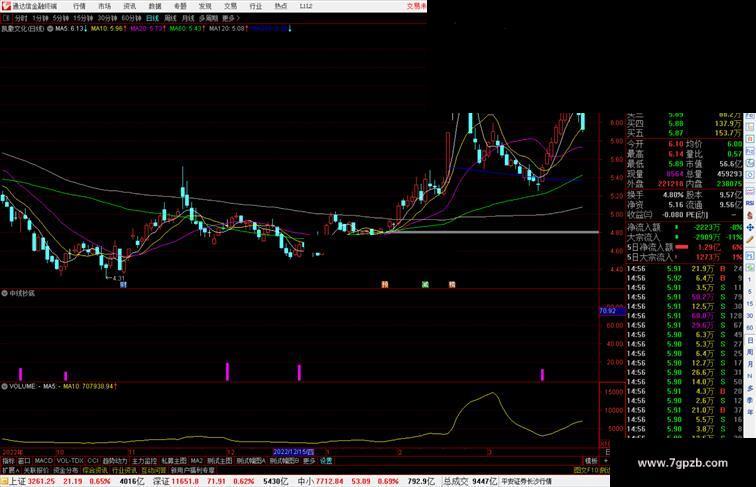Expand the 扩展 panel toggle
756x487 pixels.
pyautogui.click(x=10, y=470)
